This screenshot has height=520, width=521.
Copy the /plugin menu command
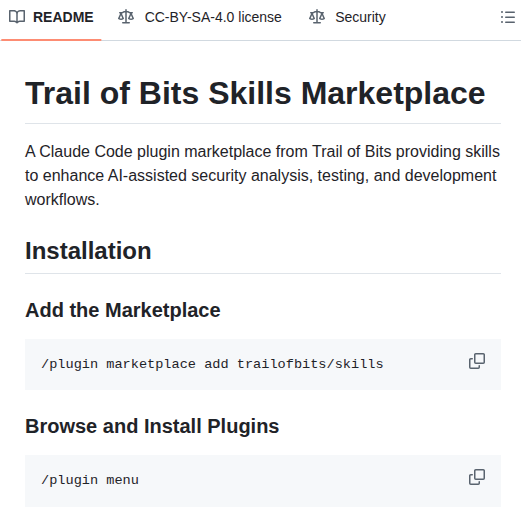tap(477, 477)
